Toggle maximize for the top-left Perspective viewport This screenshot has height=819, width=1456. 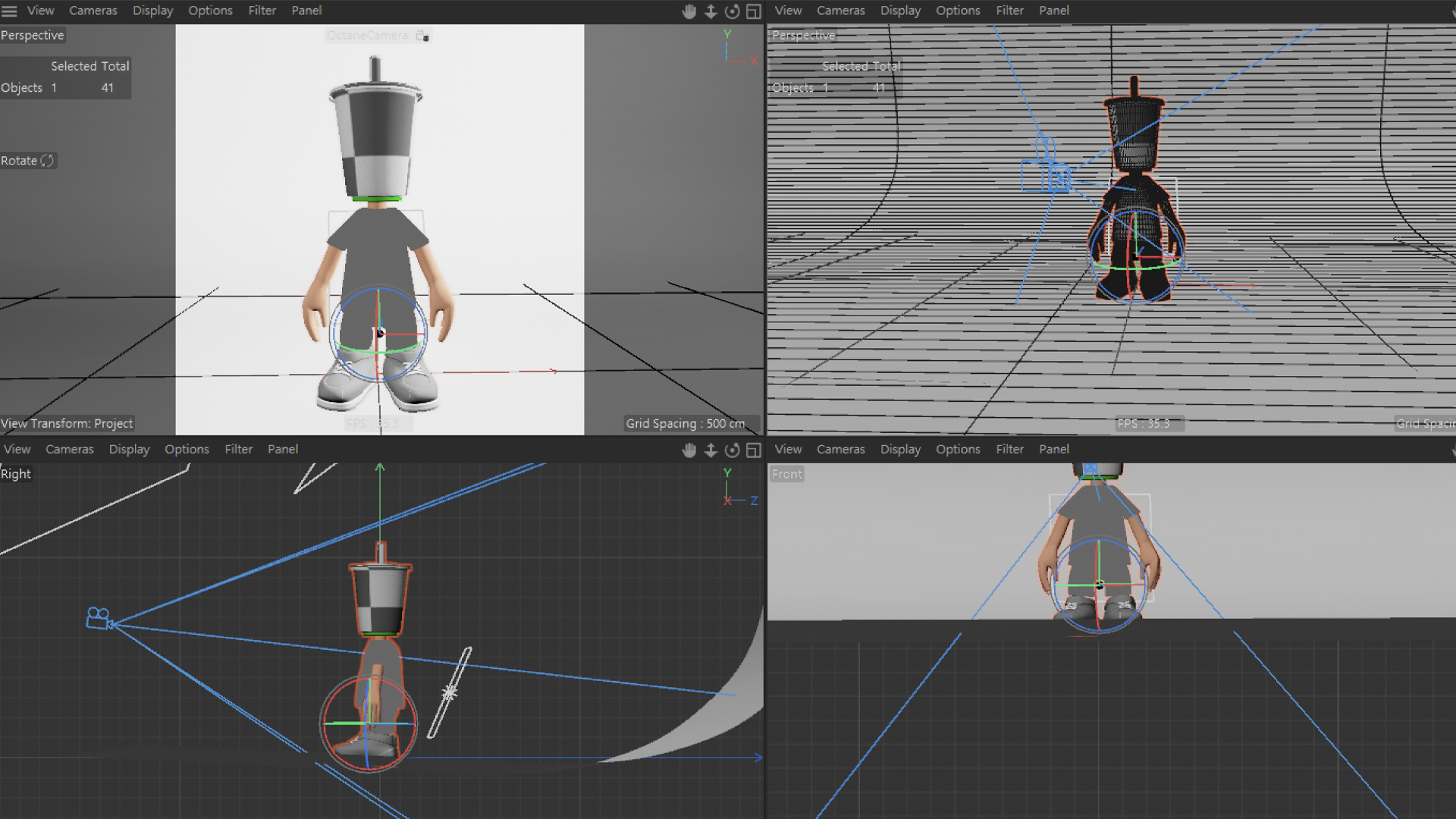pyautogui.click(x=754, y=11)
